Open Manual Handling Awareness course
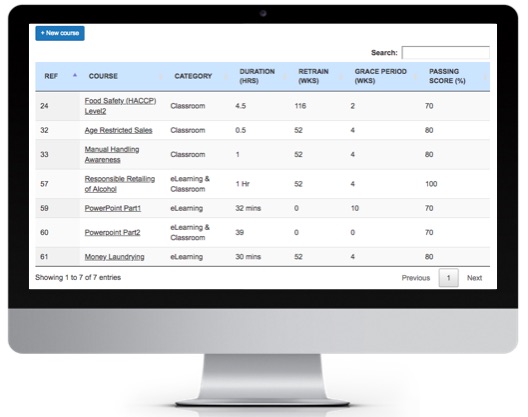The height and width of the screenshot is (417, 528). tap(112, 155)
